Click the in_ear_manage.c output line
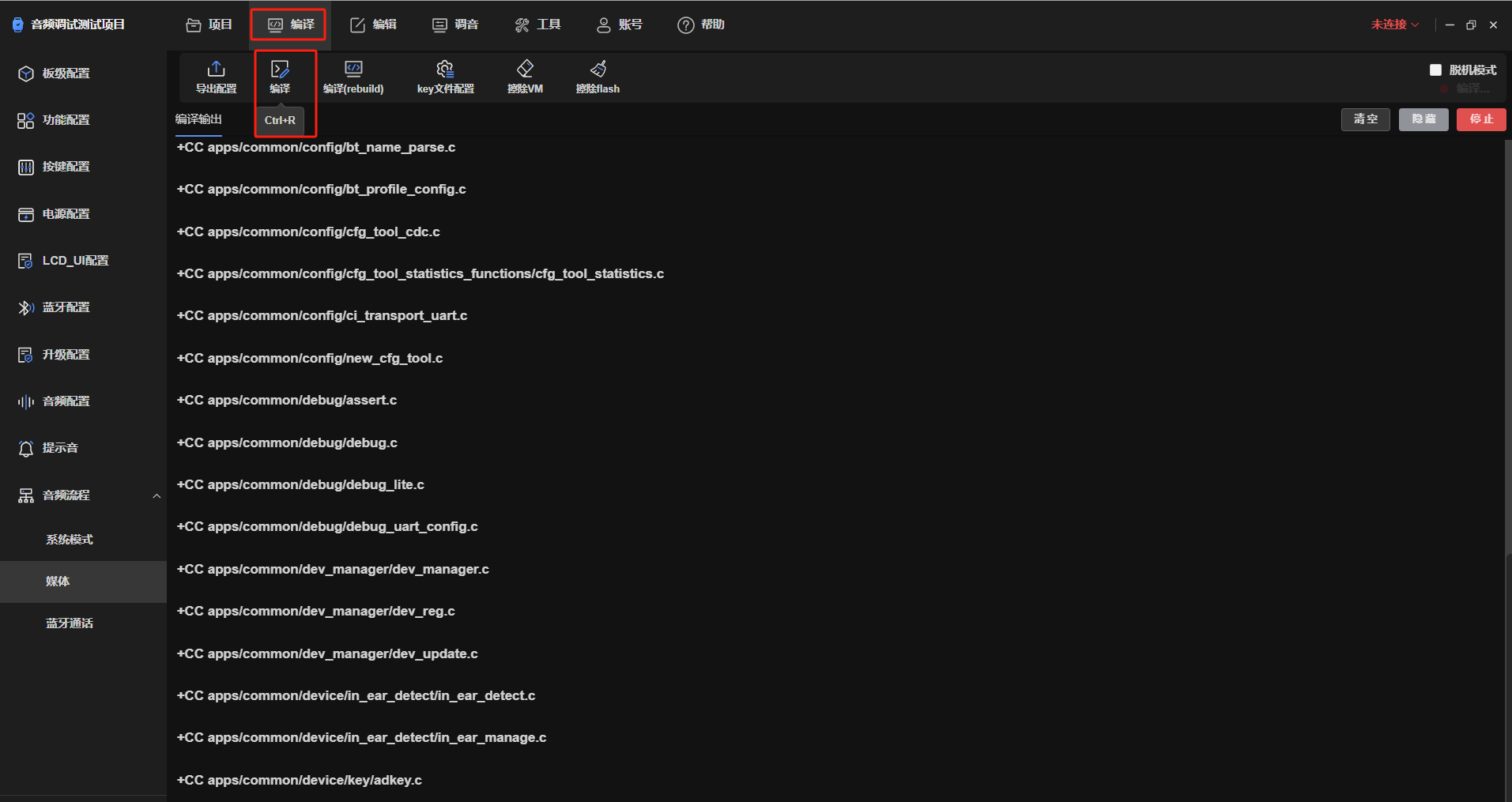1512x802 pixels. pyautogui.click(x=361, y=738)
